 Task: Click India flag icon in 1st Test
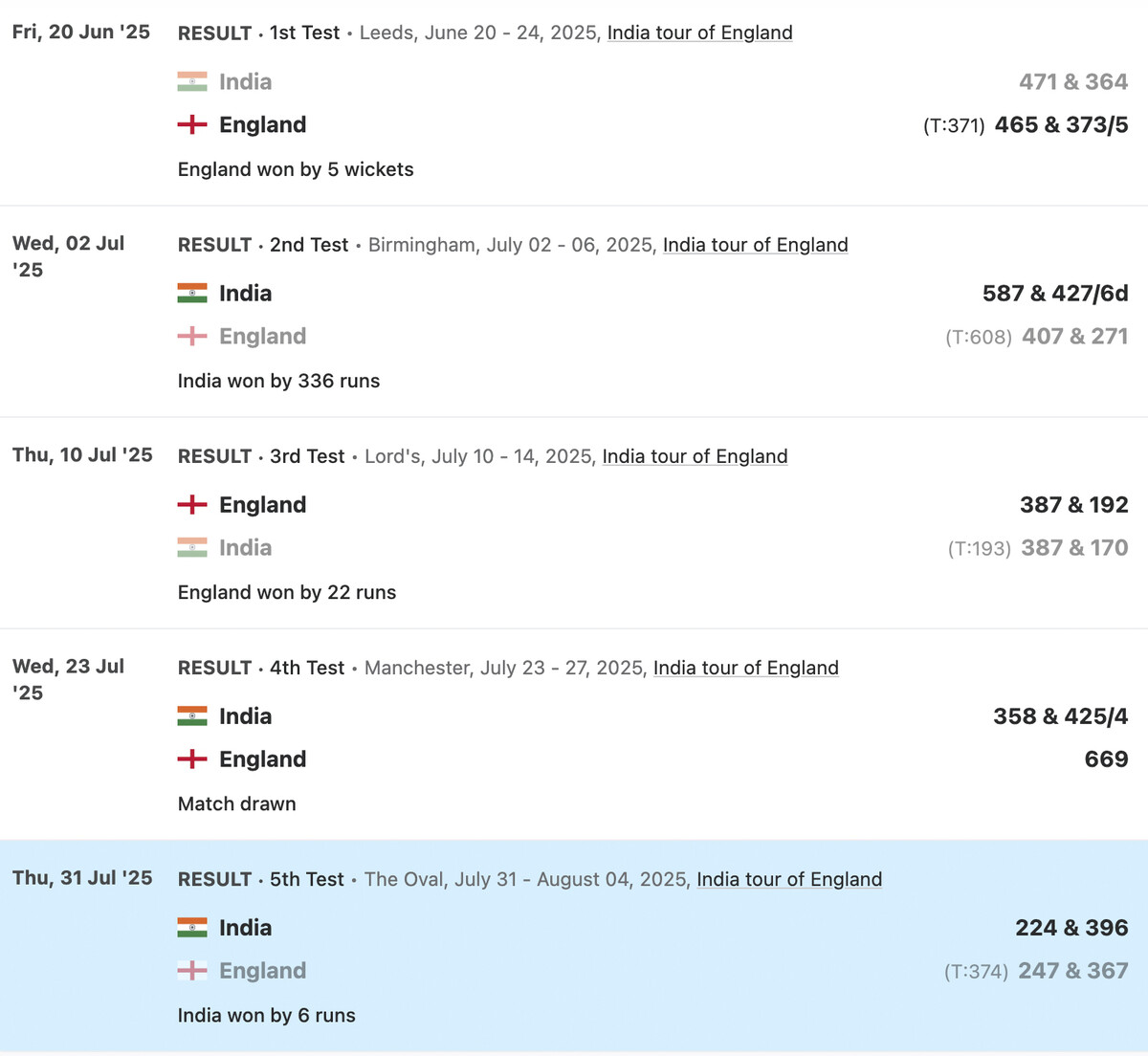192,82
